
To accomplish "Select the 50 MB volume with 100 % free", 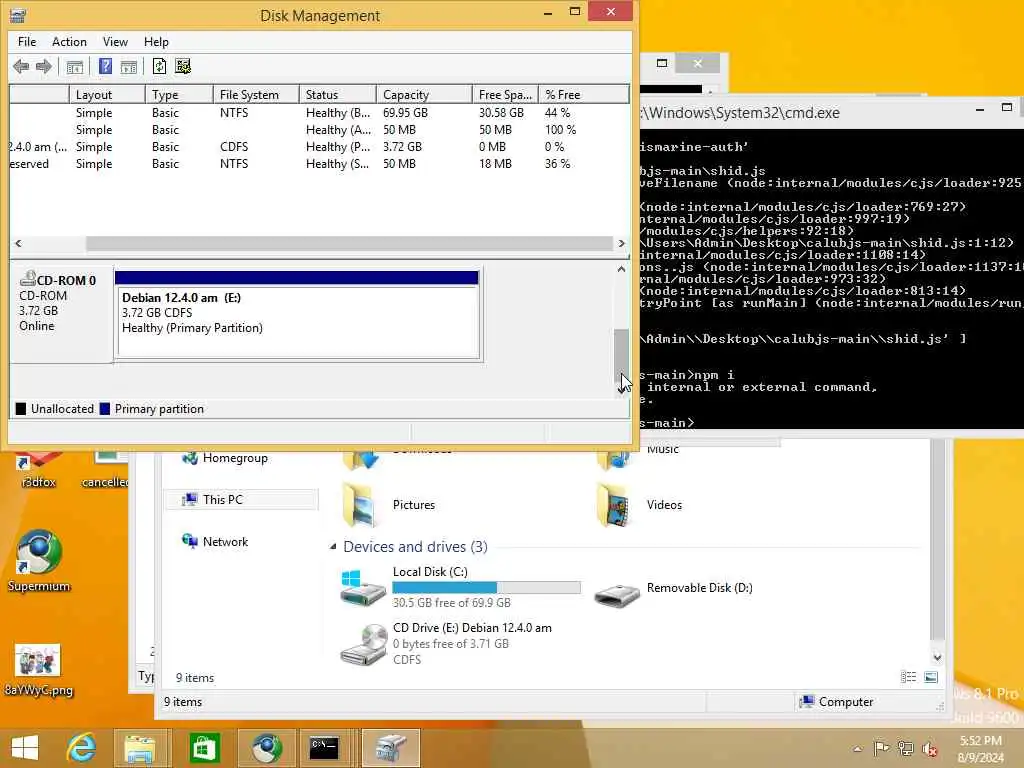I will 319,130.
